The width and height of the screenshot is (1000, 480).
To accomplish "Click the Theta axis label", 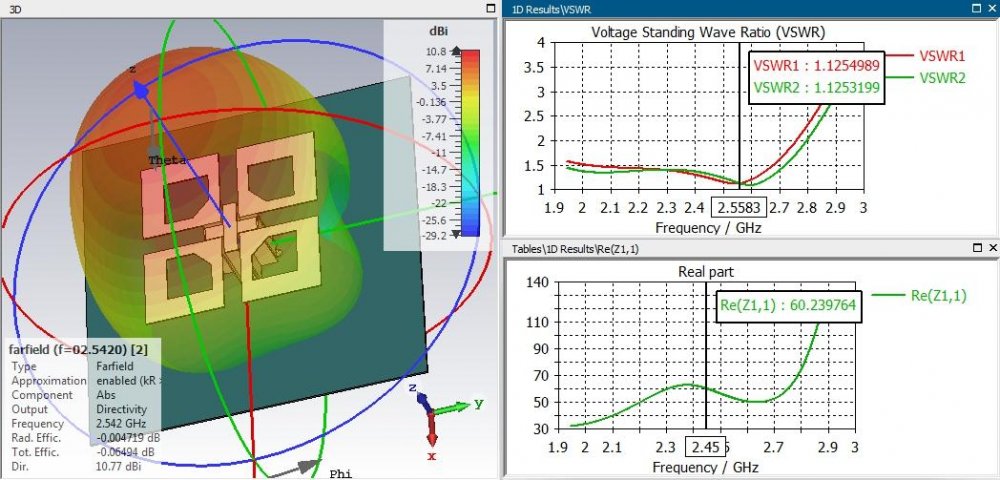I will (x=167, y=160).
